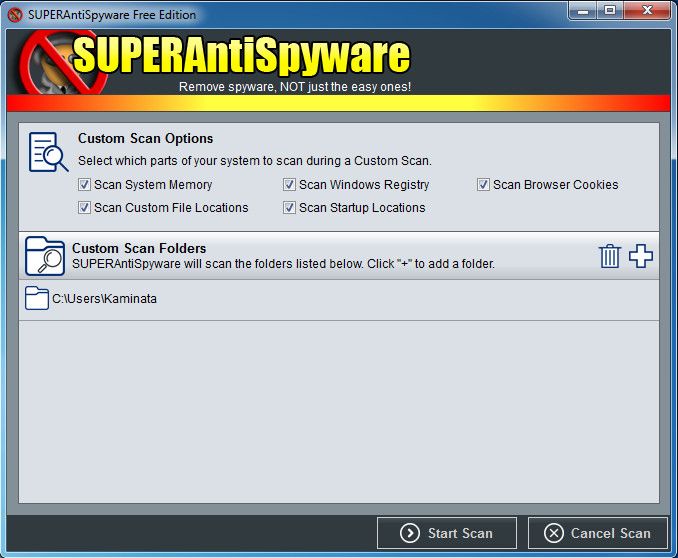The height and width of the screenshot is (558, 678).
Task: Click the plus icon to add a folder
Action: pos(641,256)
